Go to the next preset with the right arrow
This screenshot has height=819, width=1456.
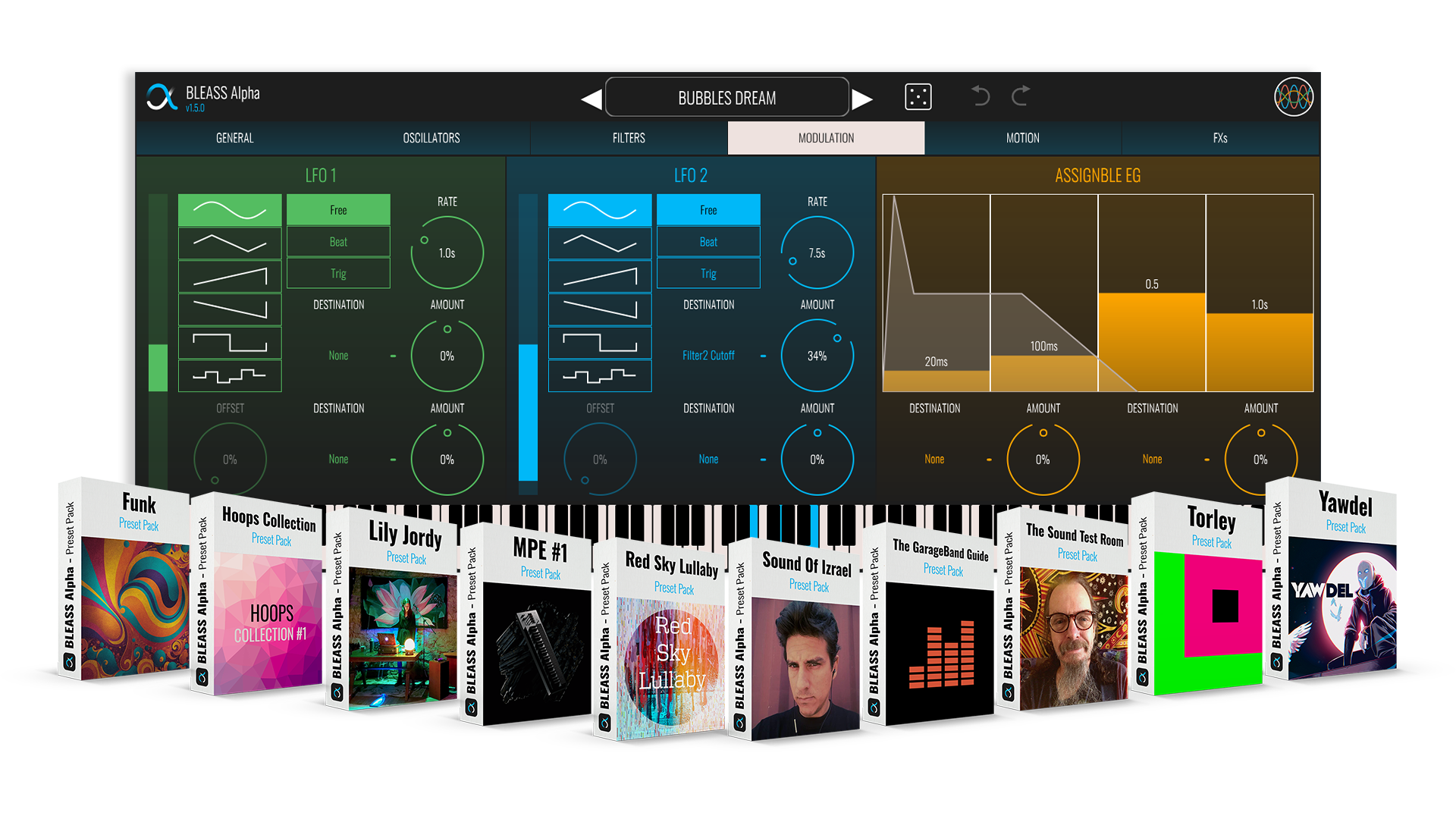[862, 99]
